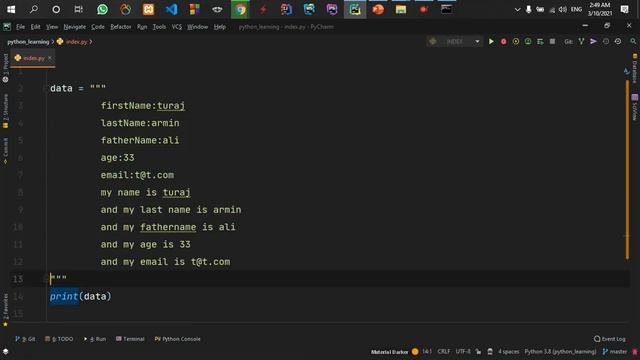This screenshot has height=360, width=640.
Task: Run with coverage icon in toolbar
Action: click(516, 41)
